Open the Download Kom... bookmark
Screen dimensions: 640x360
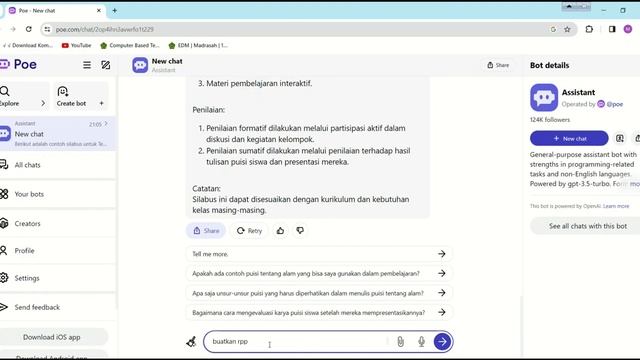pyautogui.click(x=29, y=45)
